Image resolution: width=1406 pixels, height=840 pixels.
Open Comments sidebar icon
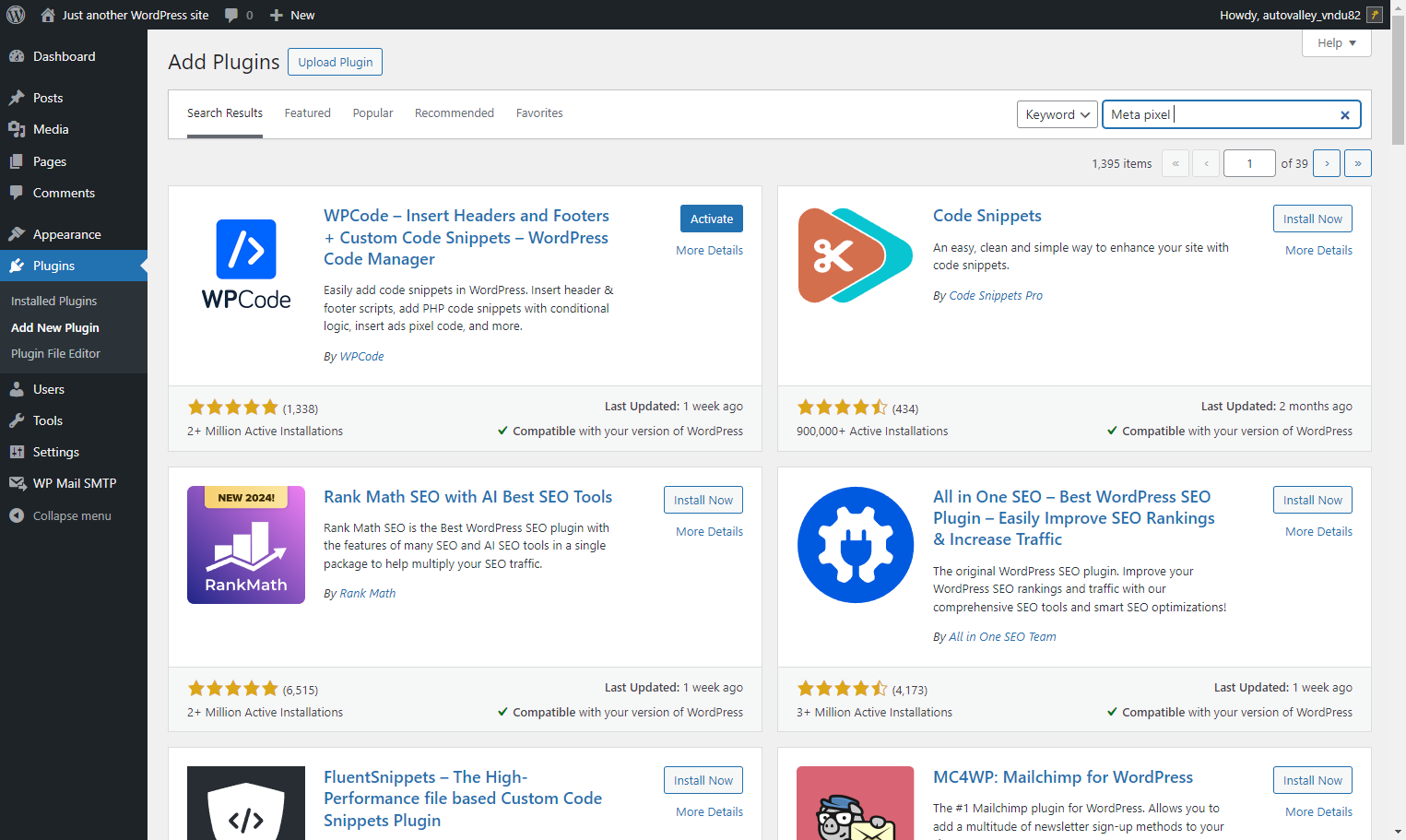point(17,193)
